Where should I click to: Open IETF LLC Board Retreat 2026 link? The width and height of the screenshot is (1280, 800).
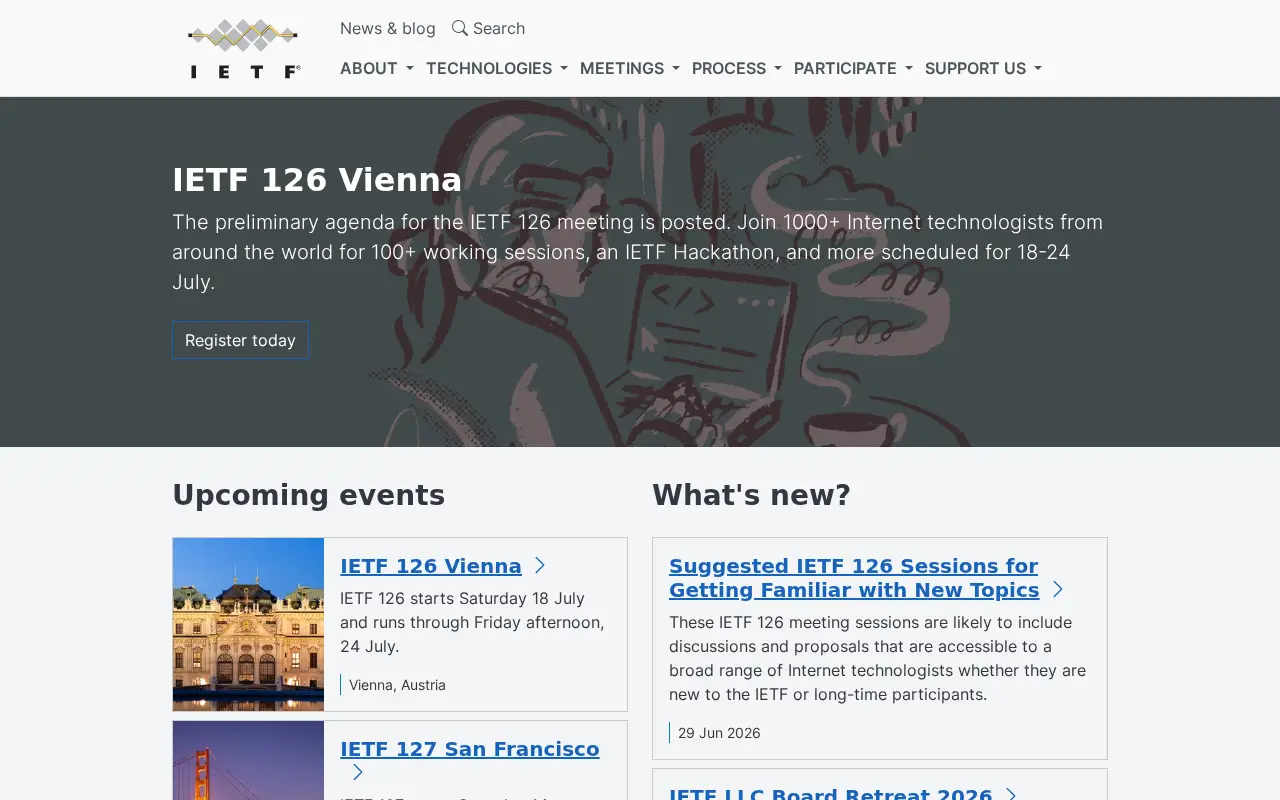coord(830,794)
